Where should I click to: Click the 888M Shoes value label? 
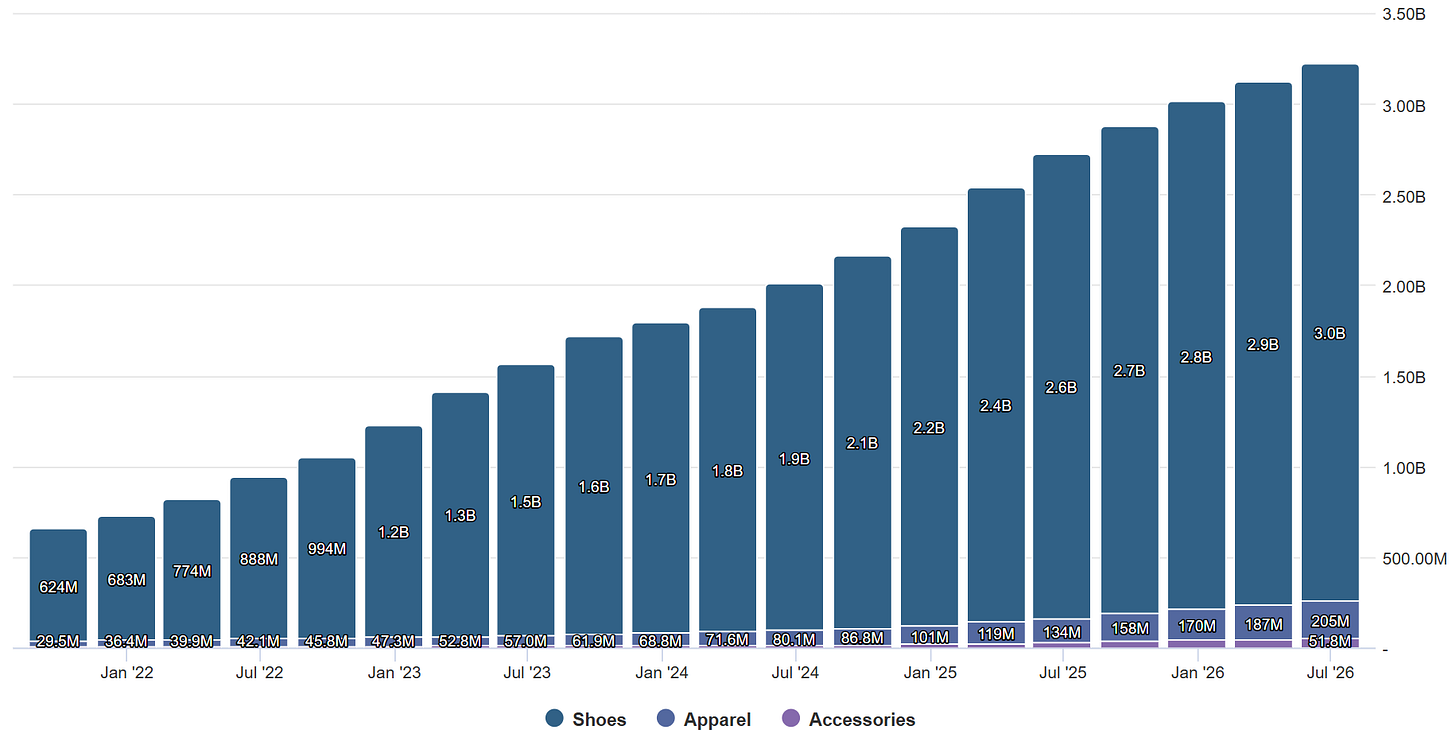coord(259,559)
